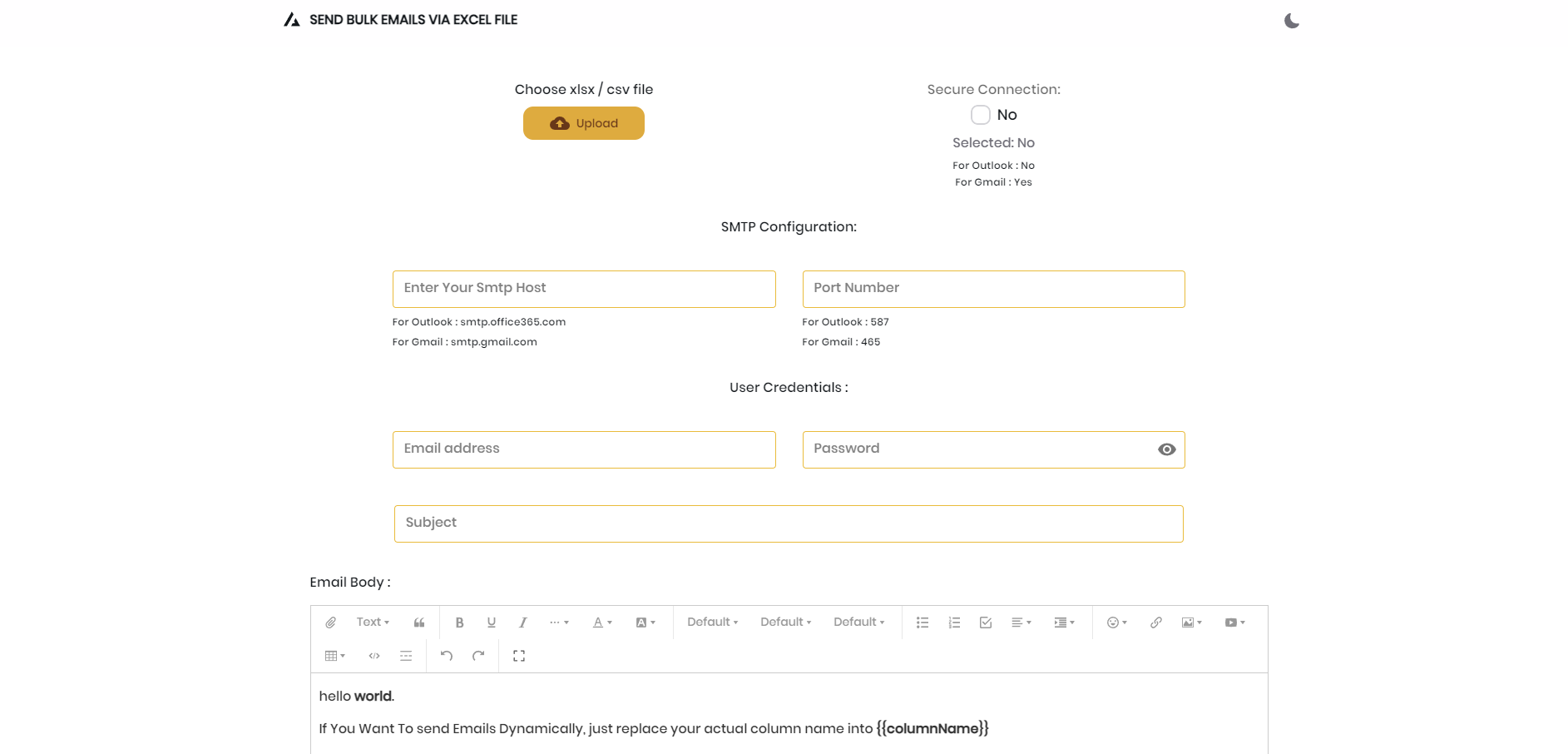The image size is (1568, 754).
Task: Focus the Enter Your Smtp Host field
Action: point(584,289)
